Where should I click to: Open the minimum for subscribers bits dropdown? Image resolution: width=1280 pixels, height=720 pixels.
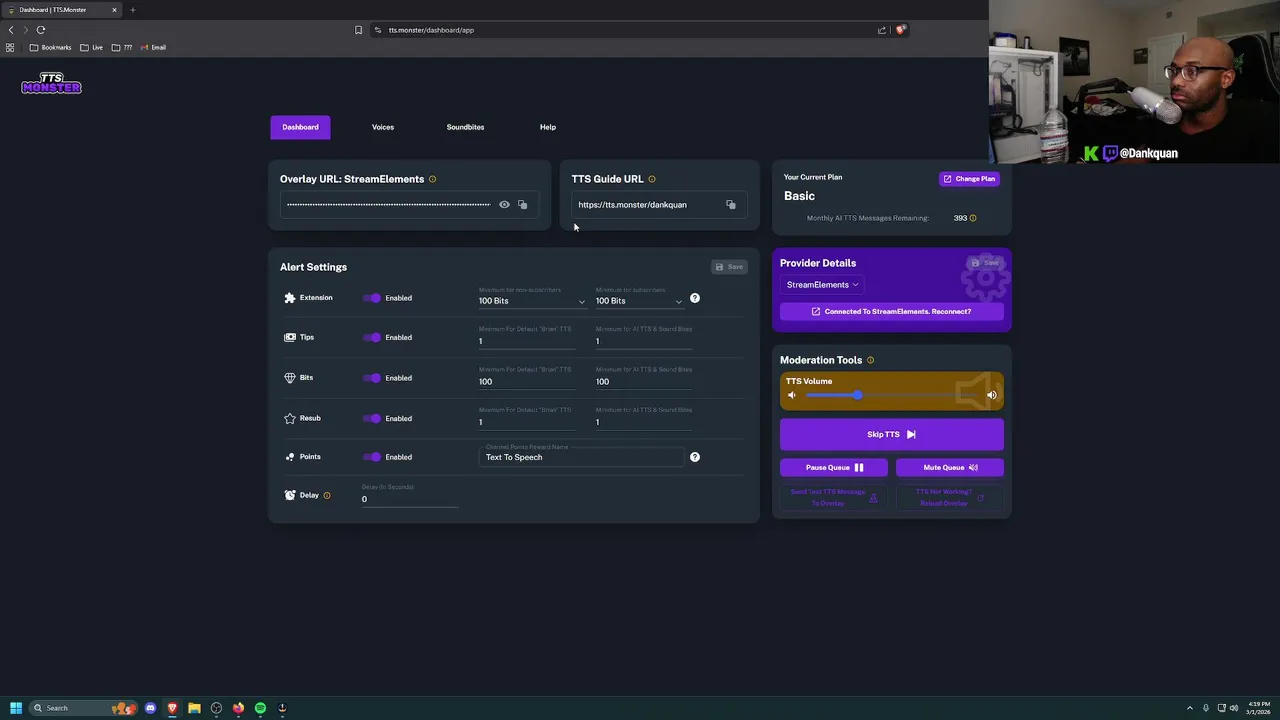(x=639, y=301)
